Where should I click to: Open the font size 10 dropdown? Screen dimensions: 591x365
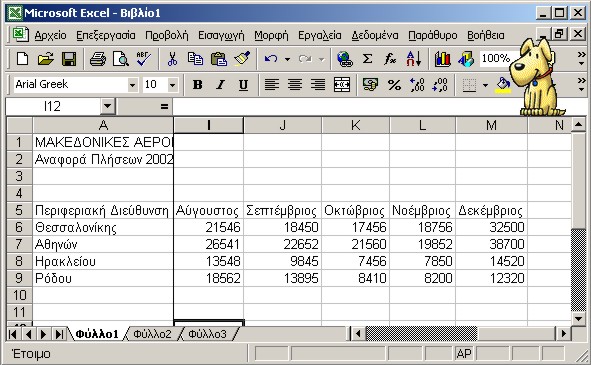173,85
